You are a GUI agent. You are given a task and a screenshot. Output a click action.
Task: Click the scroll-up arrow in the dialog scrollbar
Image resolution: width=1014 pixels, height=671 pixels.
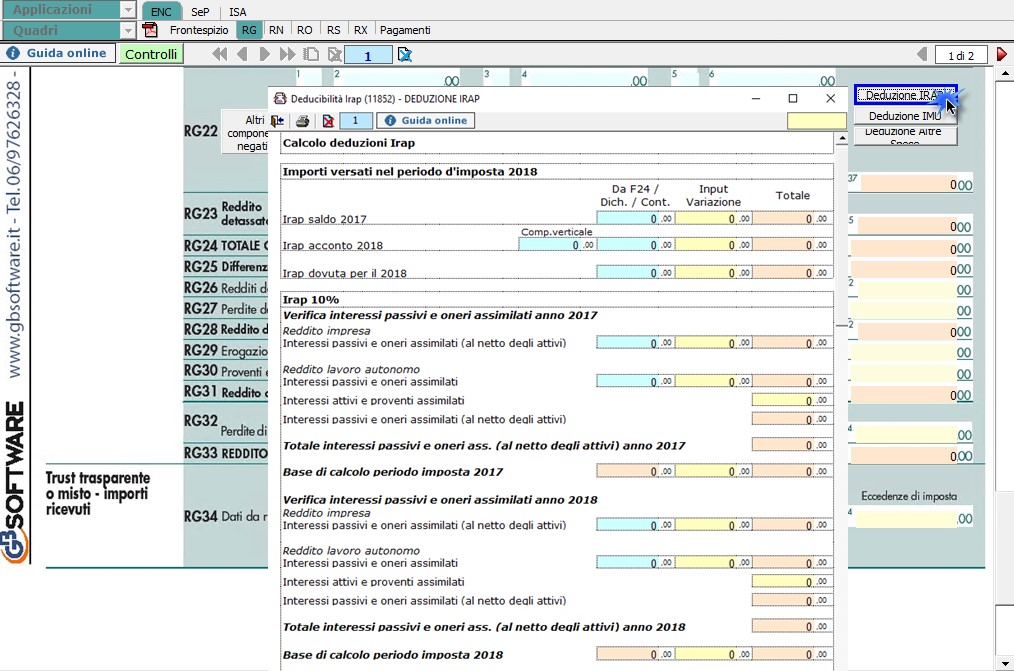(x=841, y=139)
